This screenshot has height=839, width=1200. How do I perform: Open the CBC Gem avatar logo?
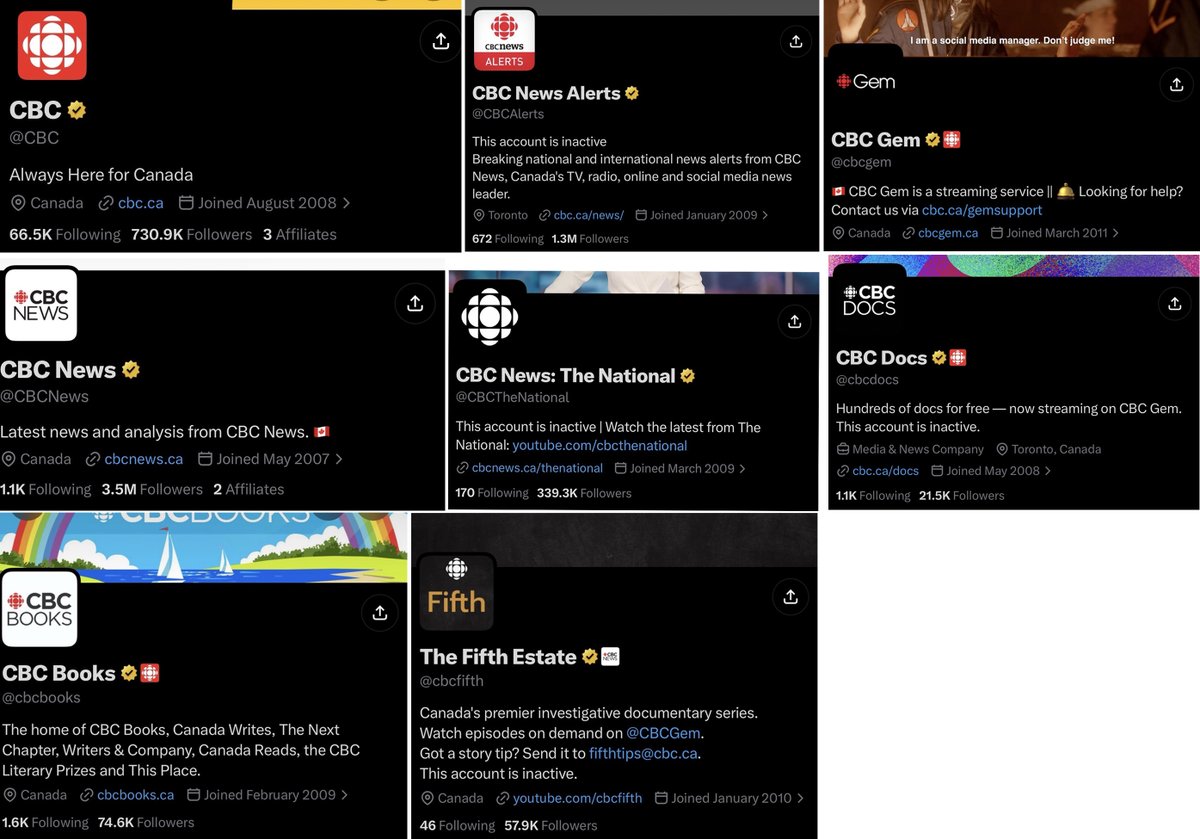(867, 82)
